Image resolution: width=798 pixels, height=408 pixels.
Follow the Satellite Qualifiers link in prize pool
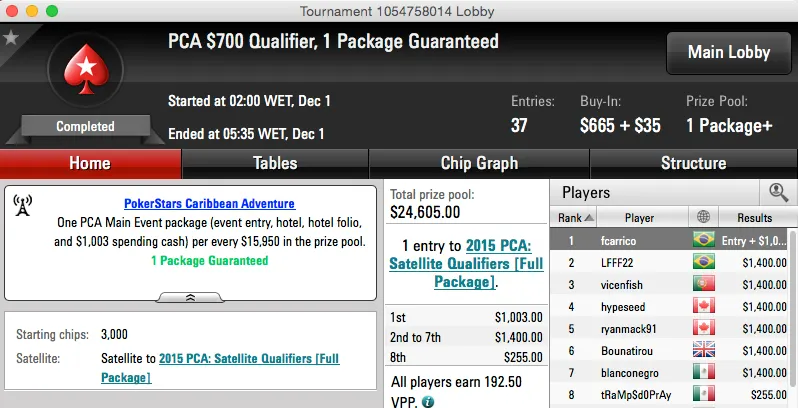coord(466,264)
